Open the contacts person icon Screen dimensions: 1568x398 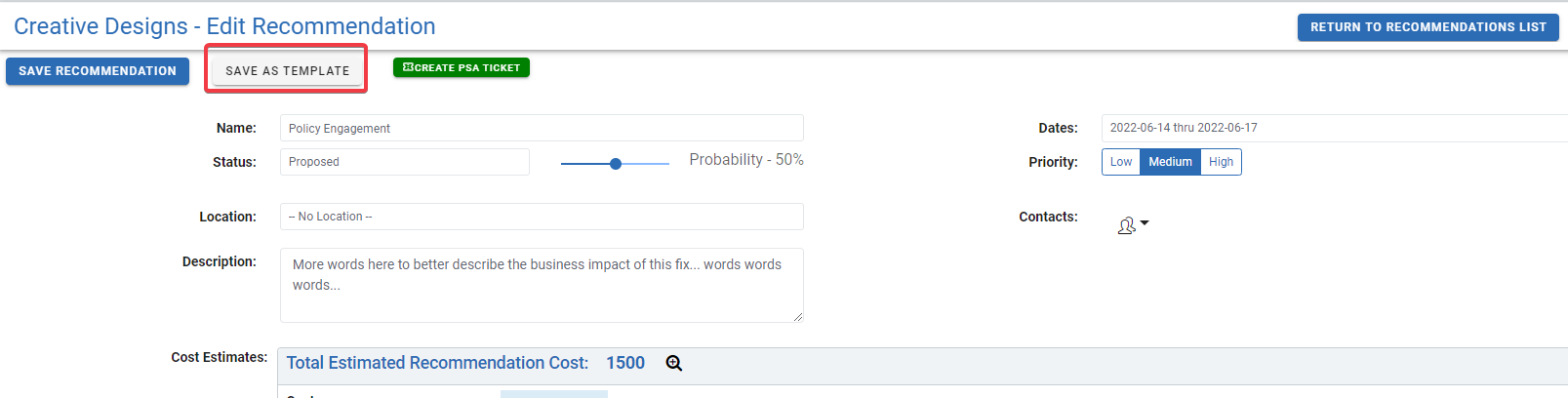point(1127,225)
